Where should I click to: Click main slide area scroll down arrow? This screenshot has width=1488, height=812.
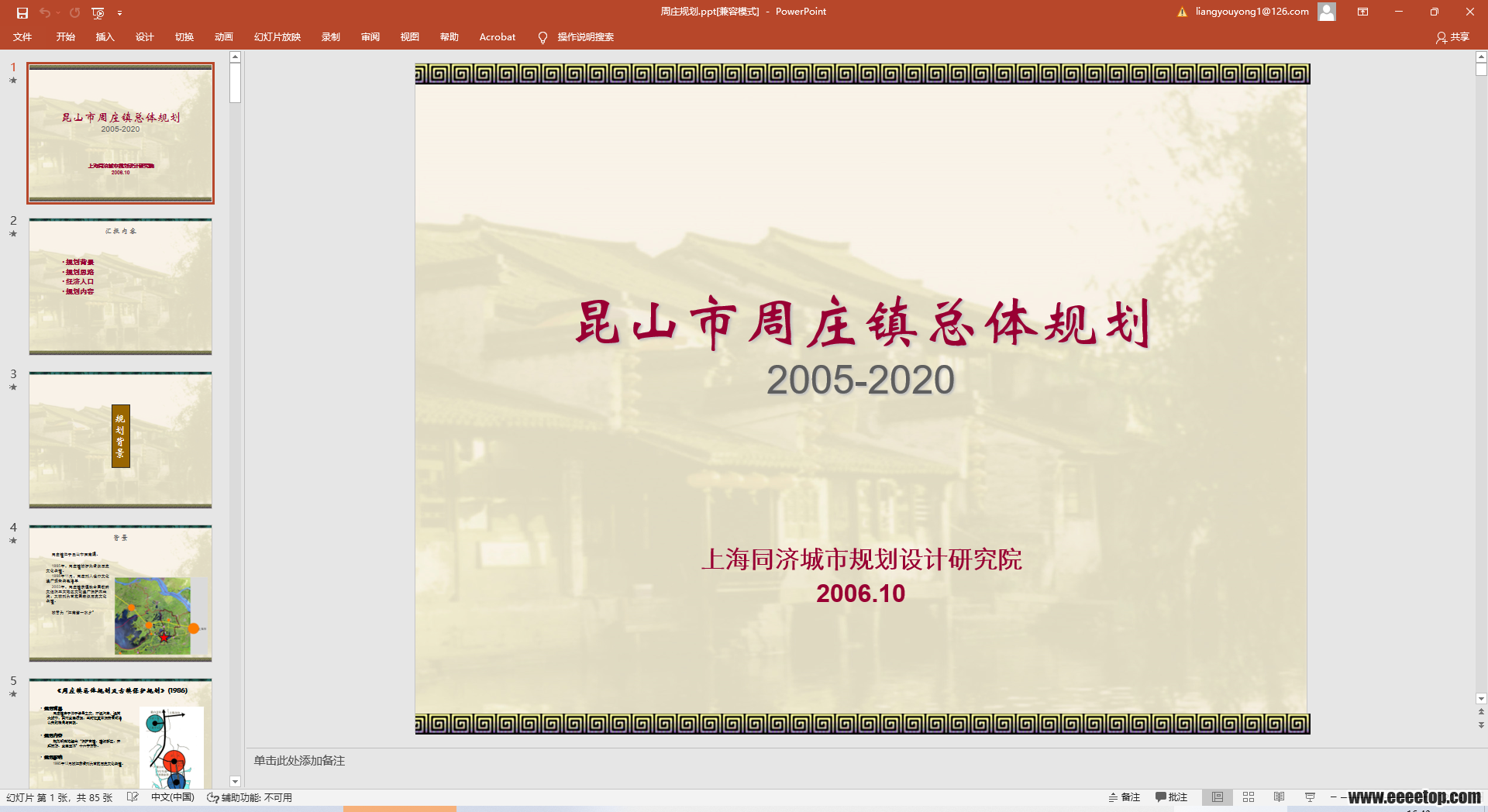point(1481,698)
